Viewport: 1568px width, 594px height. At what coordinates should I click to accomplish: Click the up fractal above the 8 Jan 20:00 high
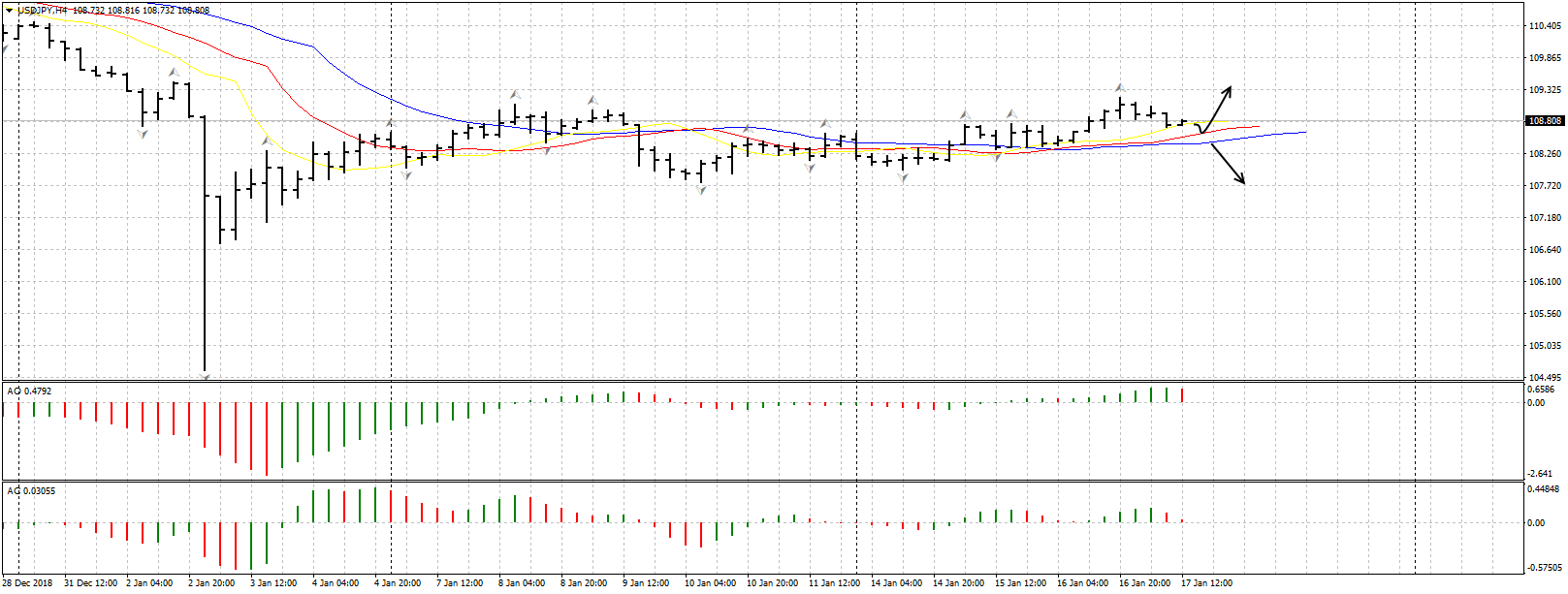[591, 100]
